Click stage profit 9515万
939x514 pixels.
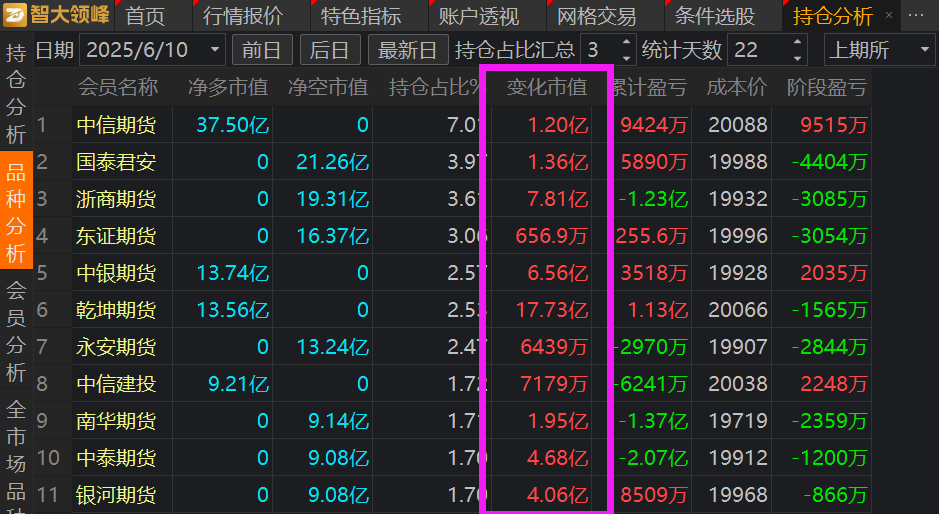834,125
